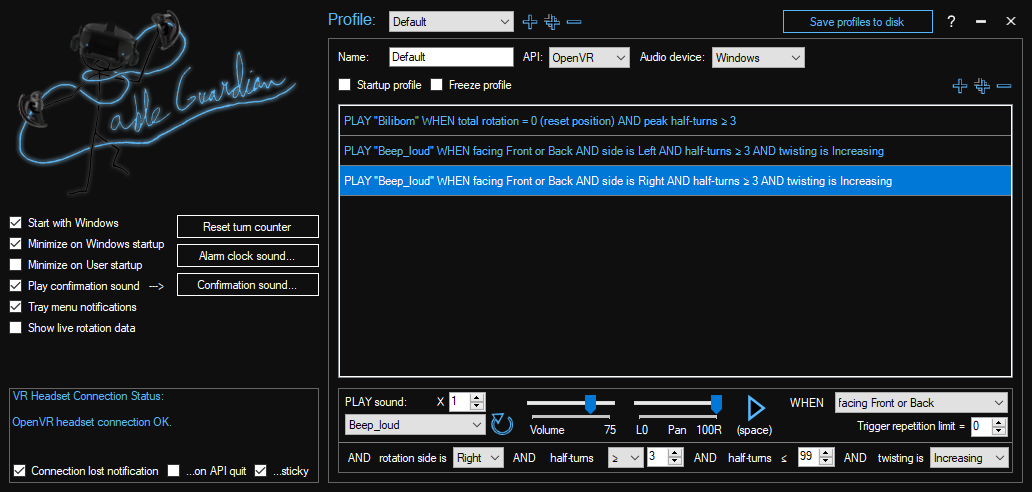The width and height of the screenshot is (1032, 492).
Task: Open the half-turns ≥ comparison operator dropdown
Action: pyautogui.click(x=625, y=458)
